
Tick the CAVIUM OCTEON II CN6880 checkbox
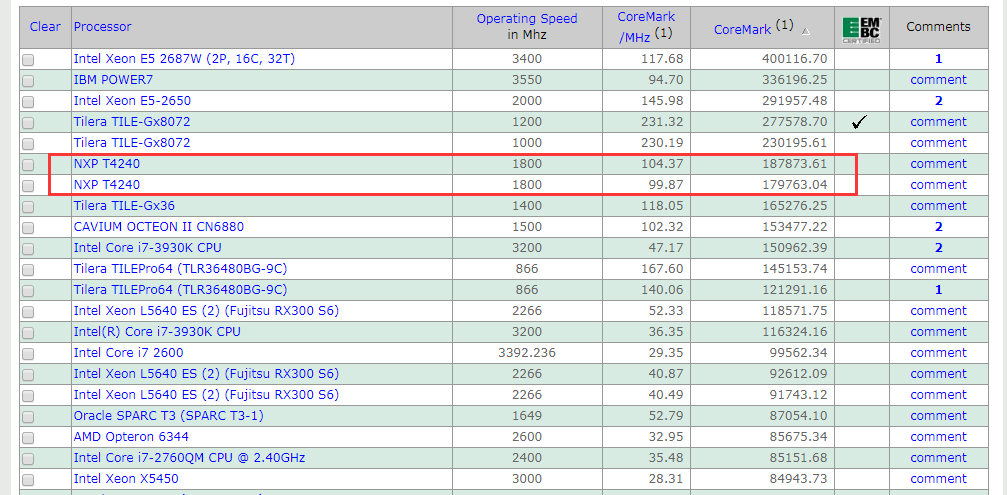click(28, 228)
